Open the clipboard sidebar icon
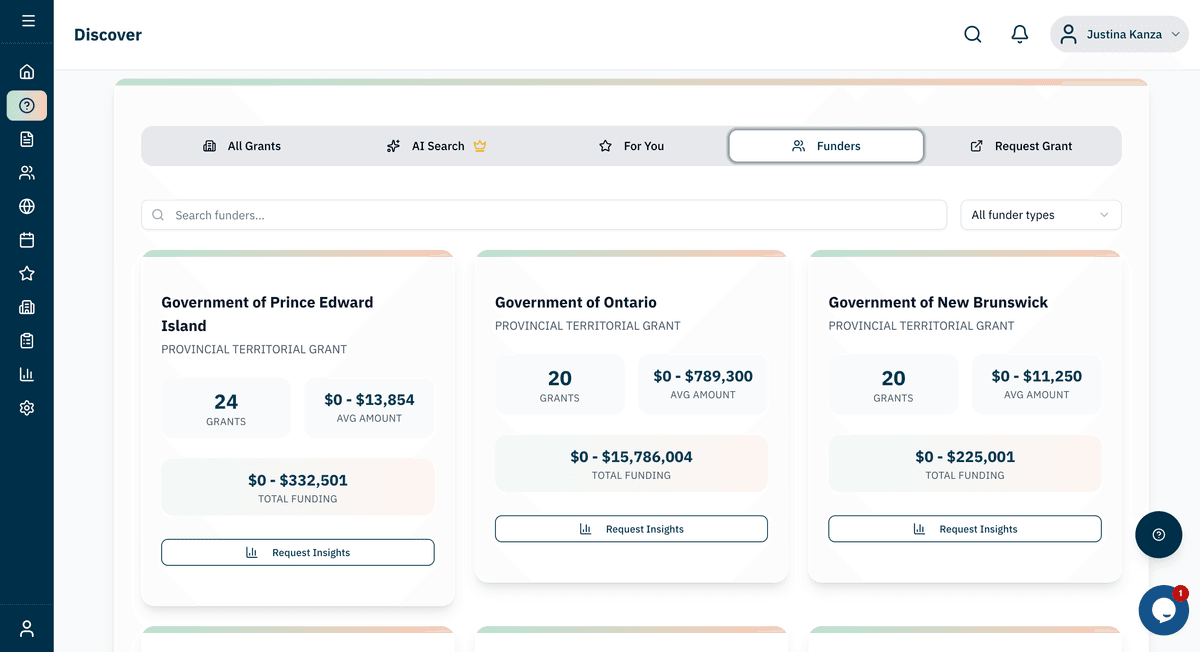This screenshot has height=652, width=1200. tap(26, 340)
